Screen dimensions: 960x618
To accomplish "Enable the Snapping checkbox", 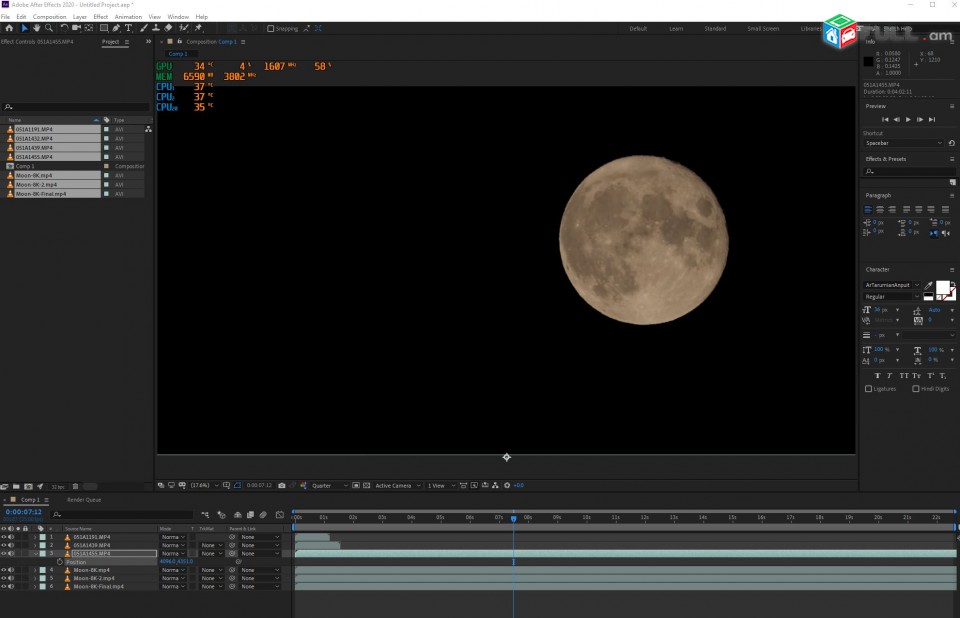I will [x=271, y=28].
